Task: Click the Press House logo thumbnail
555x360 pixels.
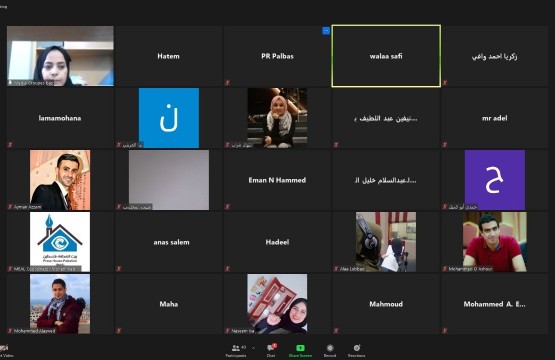Action: (60, 242)
